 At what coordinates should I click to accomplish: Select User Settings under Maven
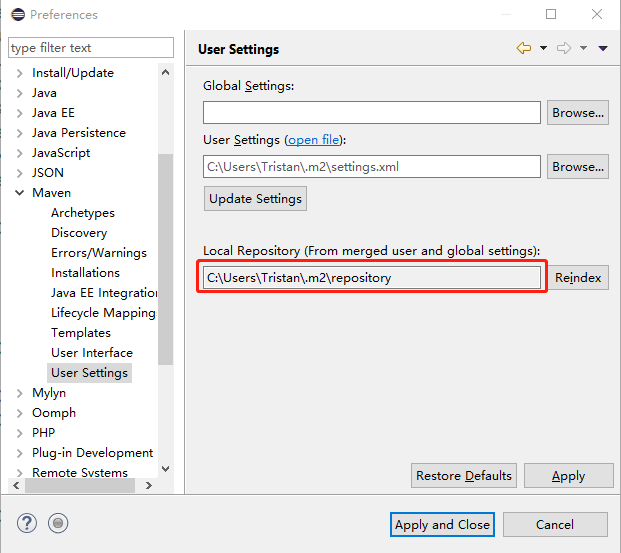[90, 373]
